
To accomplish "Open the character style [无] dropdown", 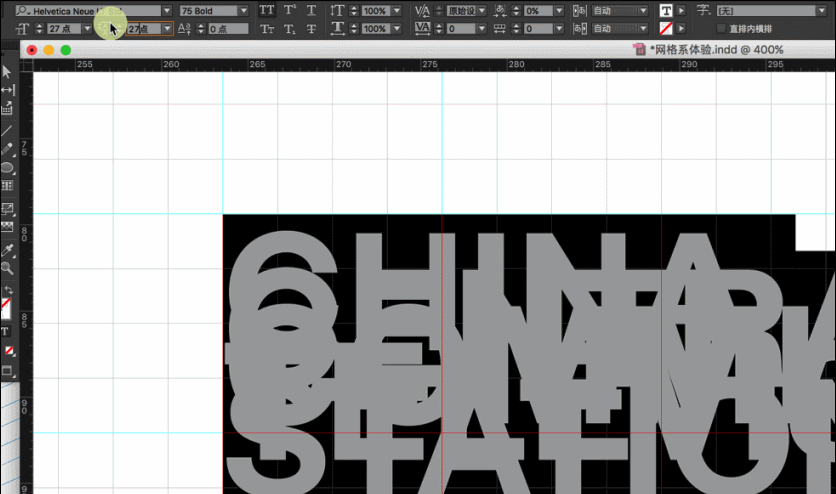I will point(821,11).
